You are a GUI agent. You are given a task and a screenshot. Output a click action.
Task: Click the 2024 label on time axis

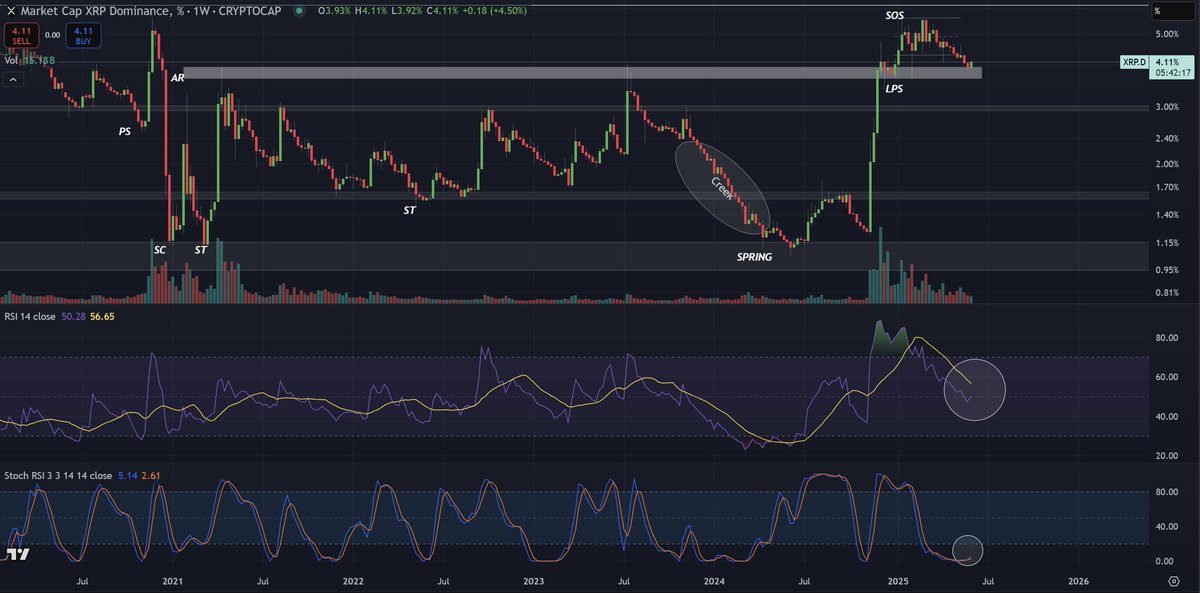[714, 580]
